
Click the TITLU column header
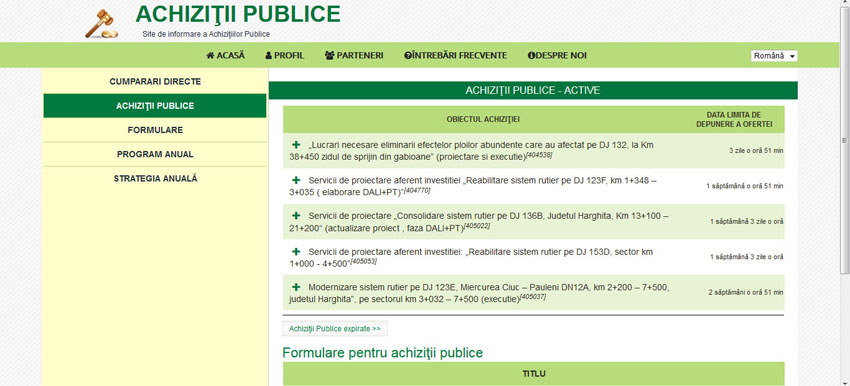point(533,374)
